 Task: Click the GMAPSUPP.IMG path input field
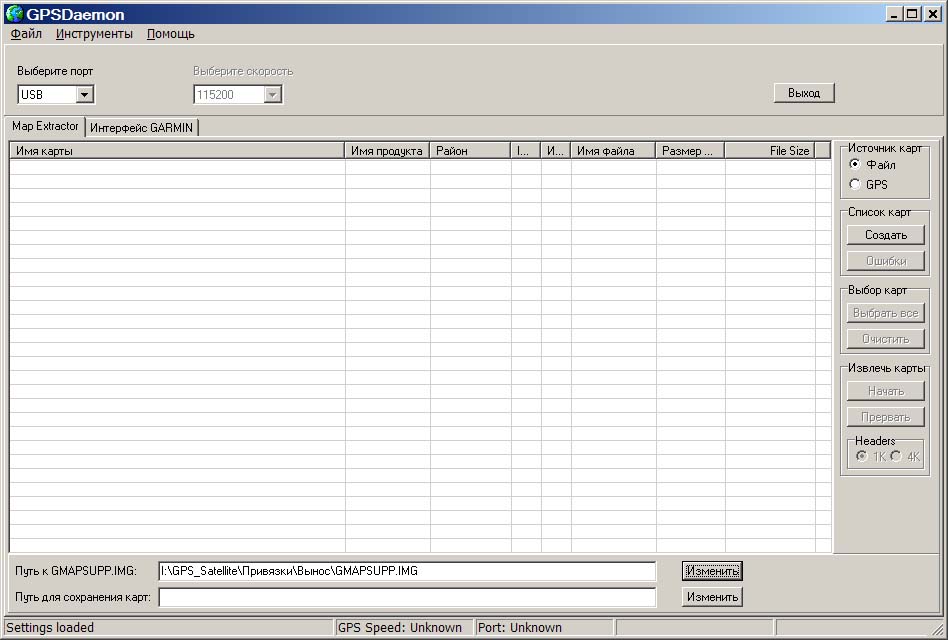[407, 571]
